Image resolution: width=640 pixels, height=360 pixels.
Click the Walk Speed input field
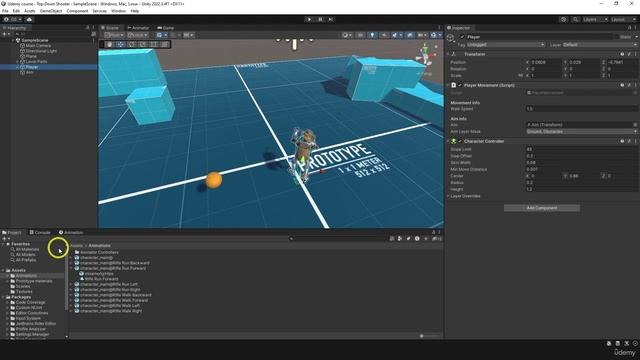click(x=582, y=109)
